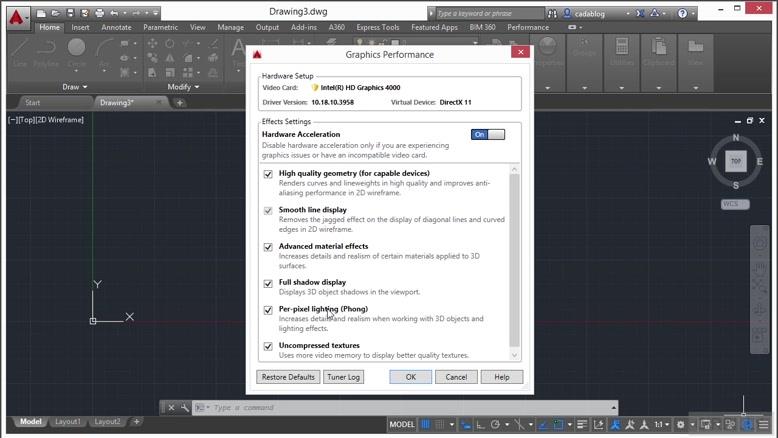Image resolution: width=778 pixels, height=438 pixels.
Task: Open the WCS dropdown under ViewCube
Action: click(x=735, y=204)
